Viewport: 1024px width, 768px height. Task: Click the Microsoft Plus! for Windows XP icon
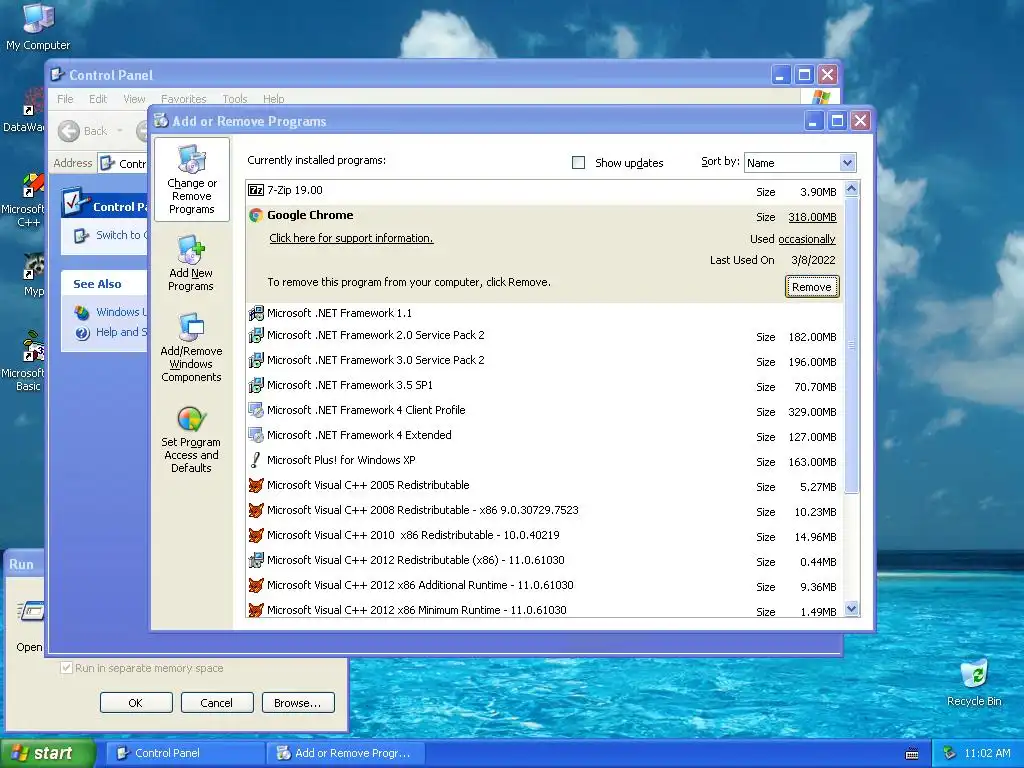pyautogui.click(x=256, y=460)
